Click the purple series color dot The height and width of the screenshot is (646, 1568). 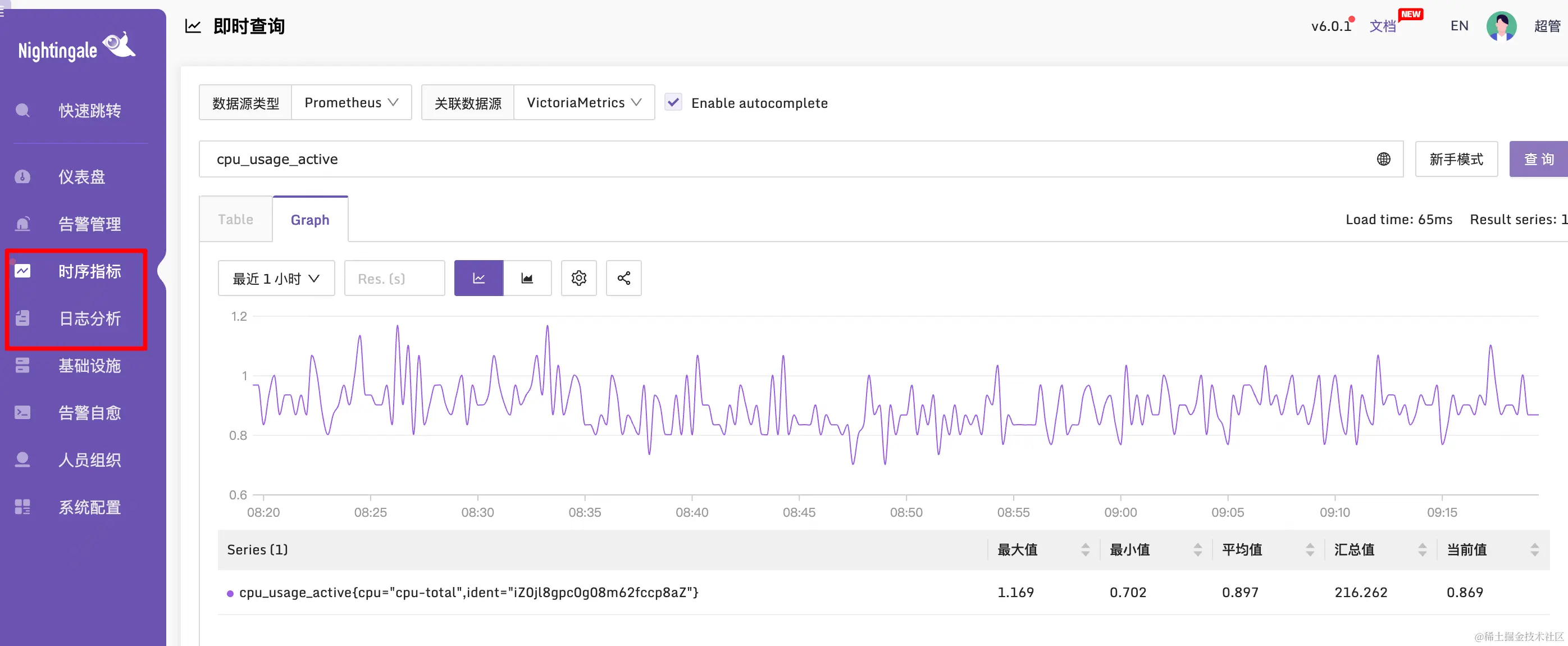230,593
